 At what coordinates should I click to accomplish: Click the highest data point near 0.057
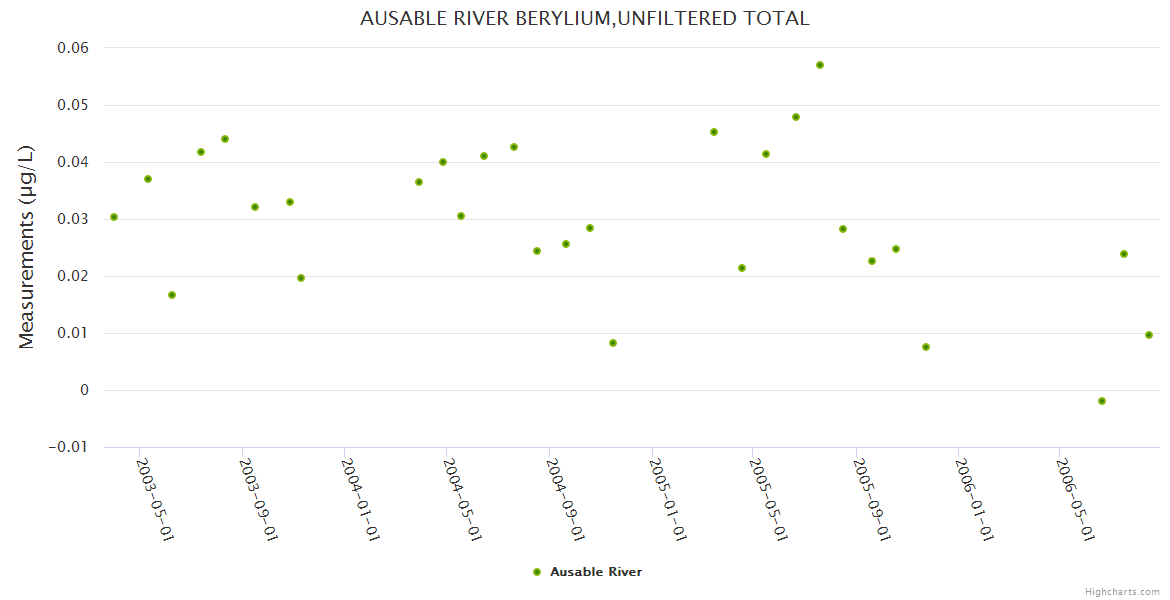coord(820,65)
